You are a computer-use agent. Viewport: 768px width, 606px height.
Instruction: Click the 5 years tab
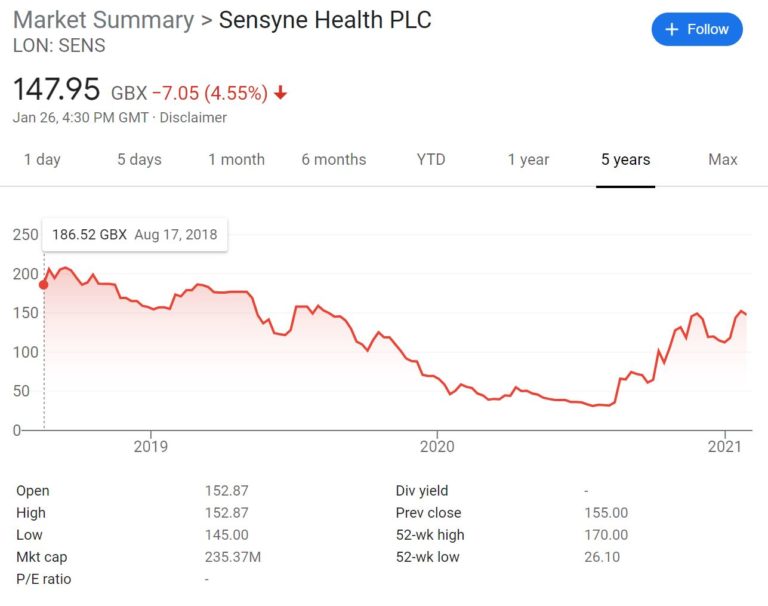coord(625,160)
